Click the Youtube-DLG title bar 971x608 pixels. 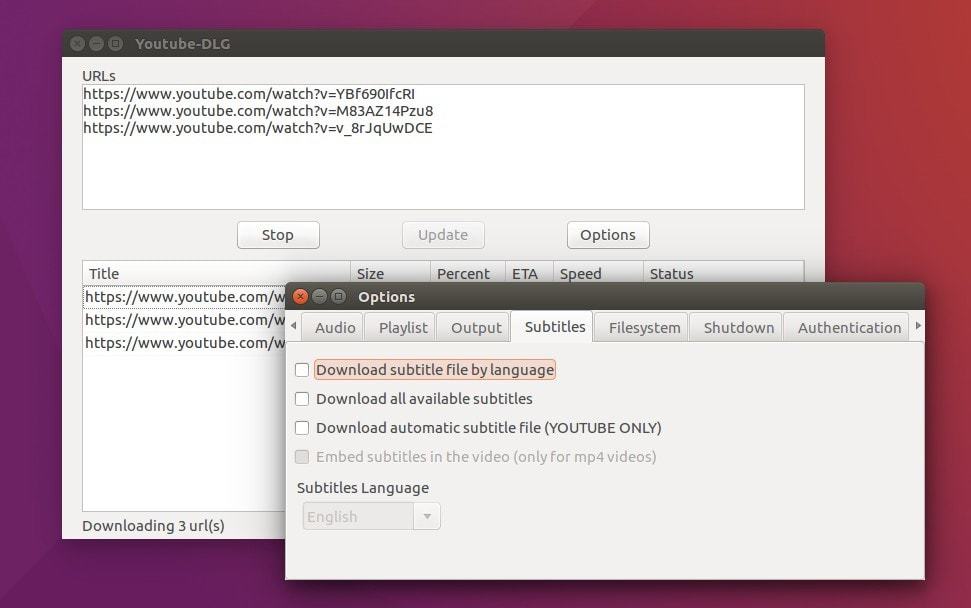(443, 43)
